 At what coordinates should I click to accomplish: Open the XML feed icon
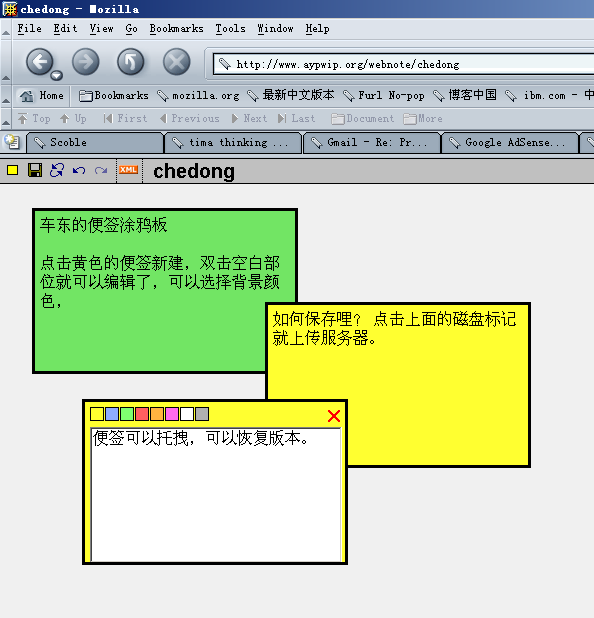pyautogui.click(x=128, y=170)
